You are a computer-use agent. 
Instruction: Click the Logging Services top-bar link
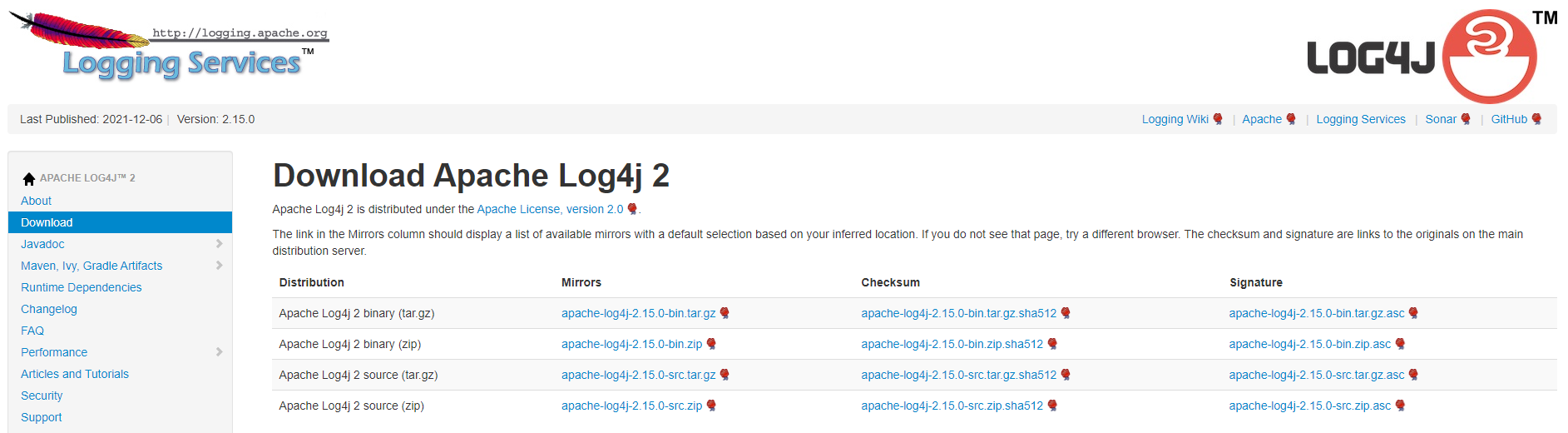point(1361,119)
